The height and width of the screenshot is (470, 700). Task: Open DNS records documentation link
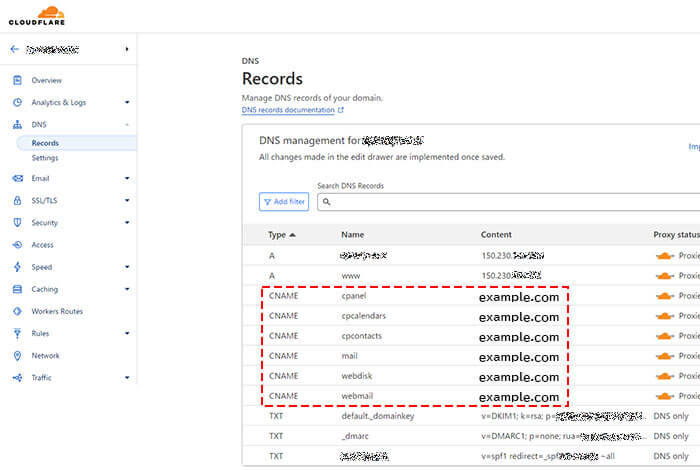[x=288, y=110]
